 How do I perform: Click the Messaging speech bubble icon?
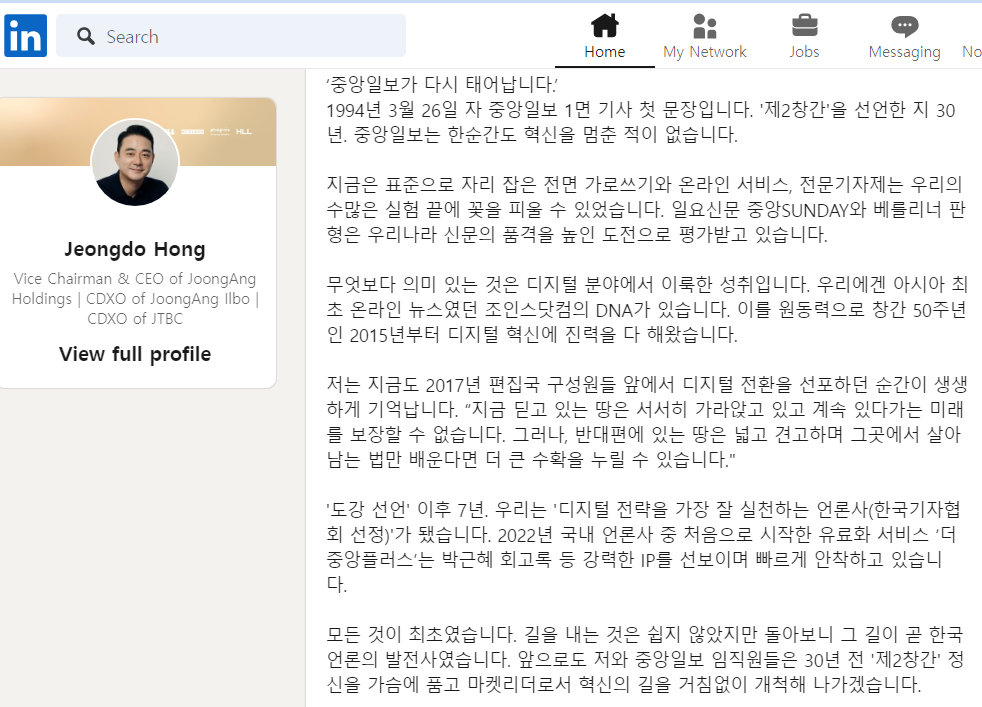[x=904, y=26]
